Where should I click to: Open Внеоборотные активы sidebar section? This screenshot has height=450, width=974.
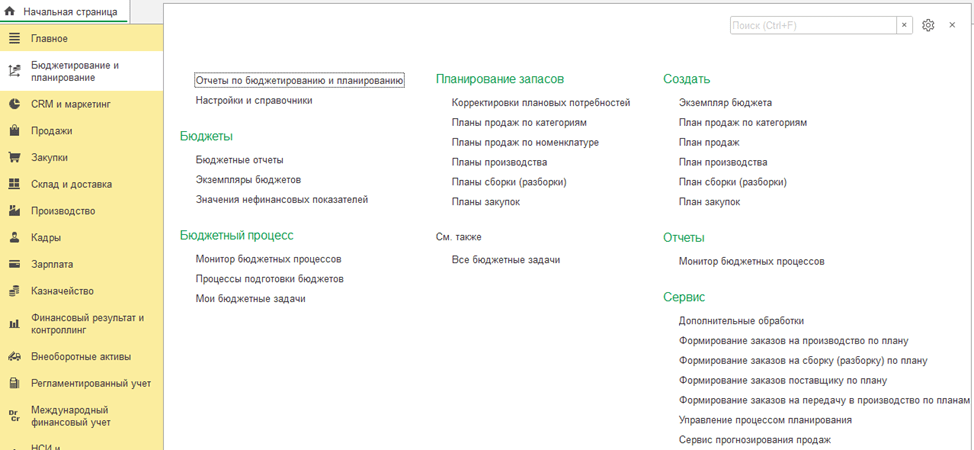tap(81, 356)
